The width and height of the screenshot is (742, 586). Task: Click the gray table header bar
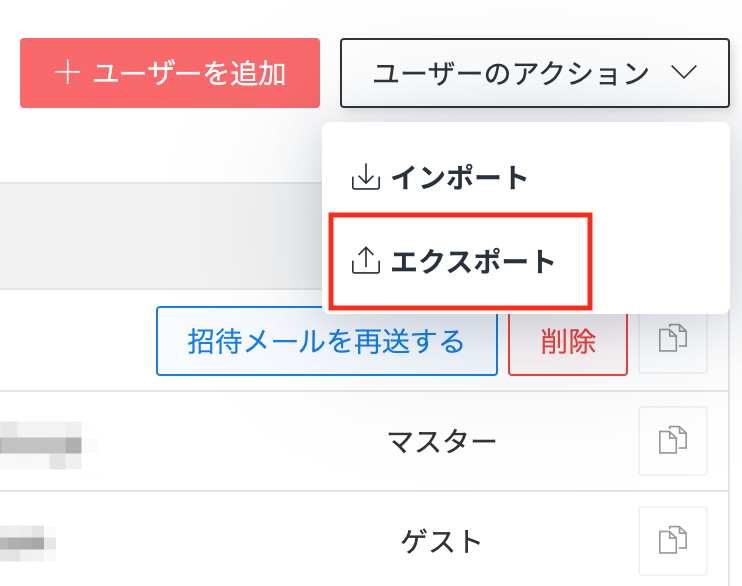point(161,236)
